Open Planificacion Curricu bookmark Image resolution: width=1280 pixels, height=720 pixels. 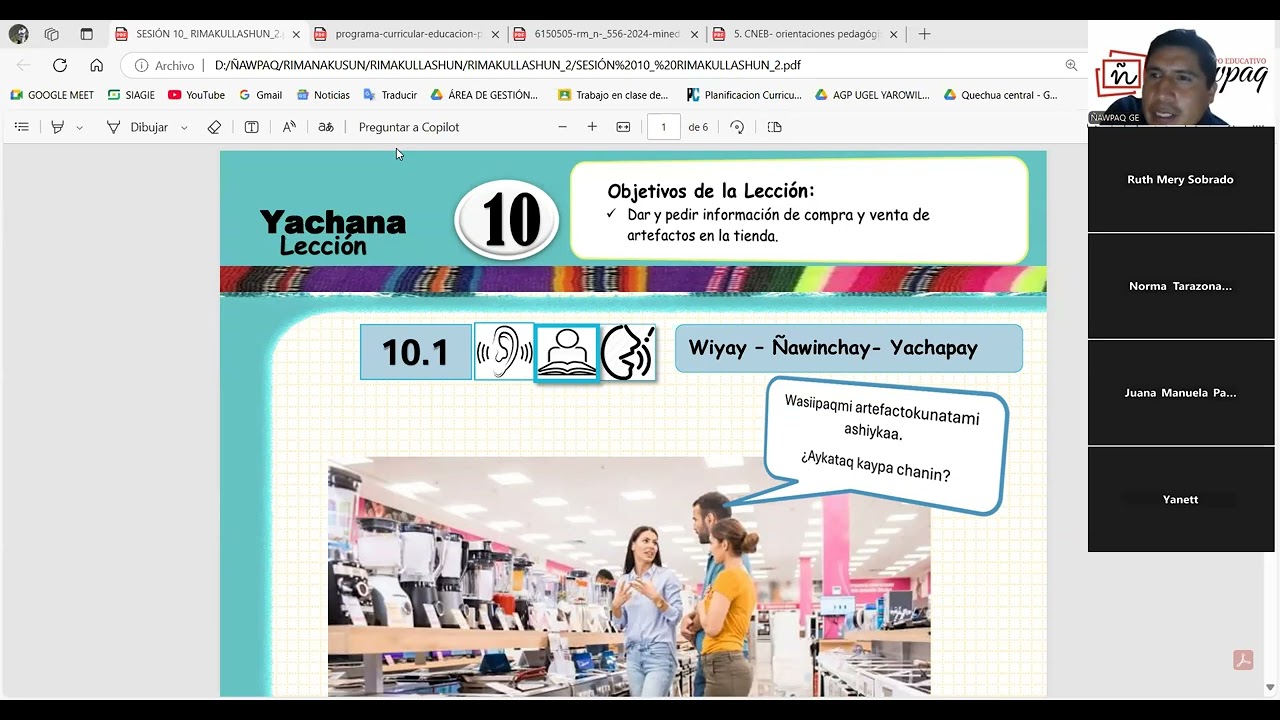click(744, 95)
